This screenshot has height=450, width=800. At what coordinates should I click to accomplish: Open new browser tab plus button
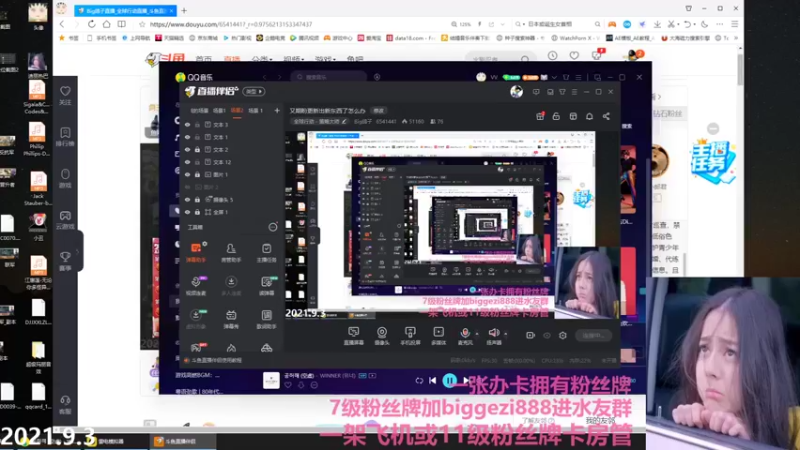(x=184, y=10)
